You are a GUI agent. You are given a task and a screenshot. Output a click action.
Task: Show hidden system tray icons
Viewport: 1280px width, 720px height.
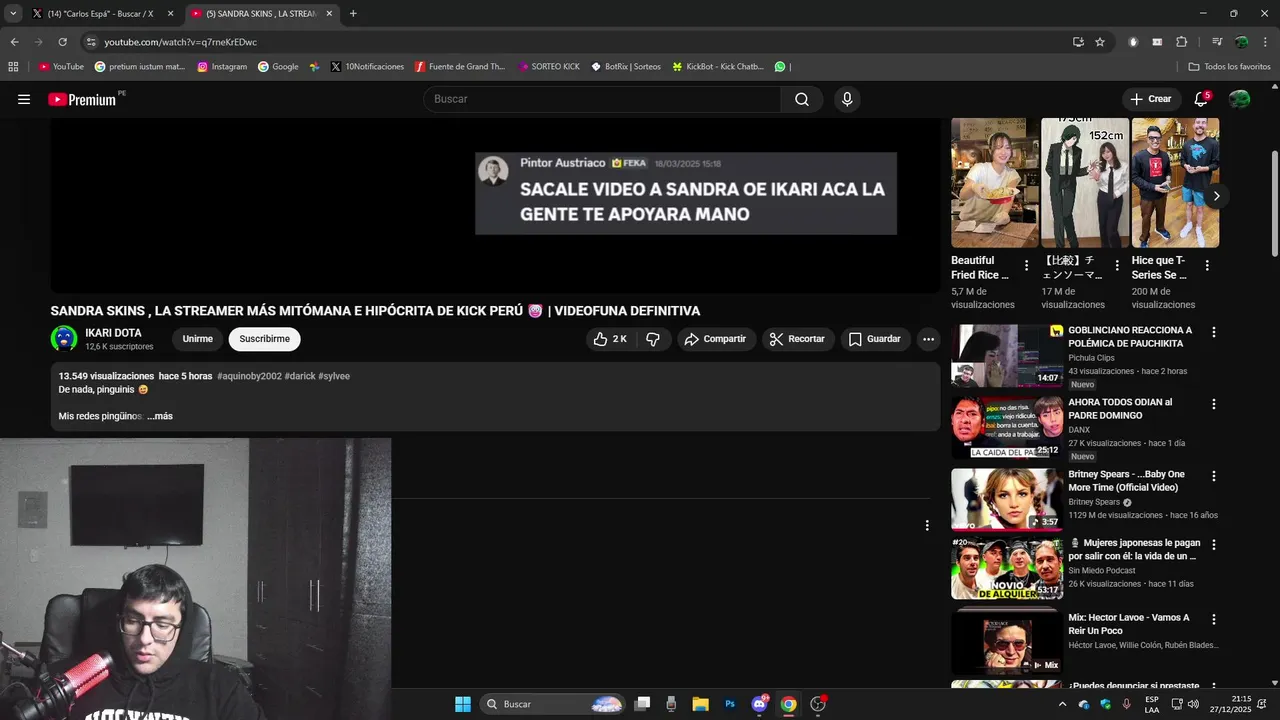point(1063,704)
